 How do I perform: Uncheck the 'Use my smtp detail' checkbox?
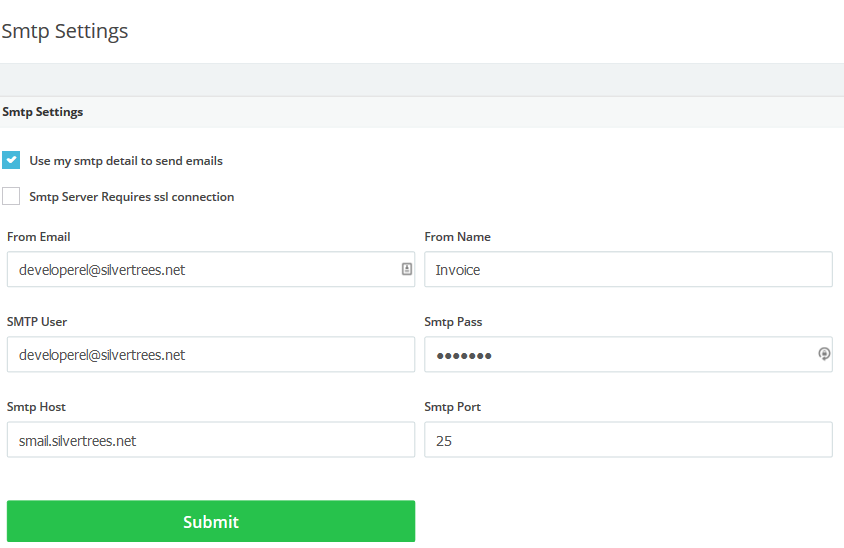(11, 160)
